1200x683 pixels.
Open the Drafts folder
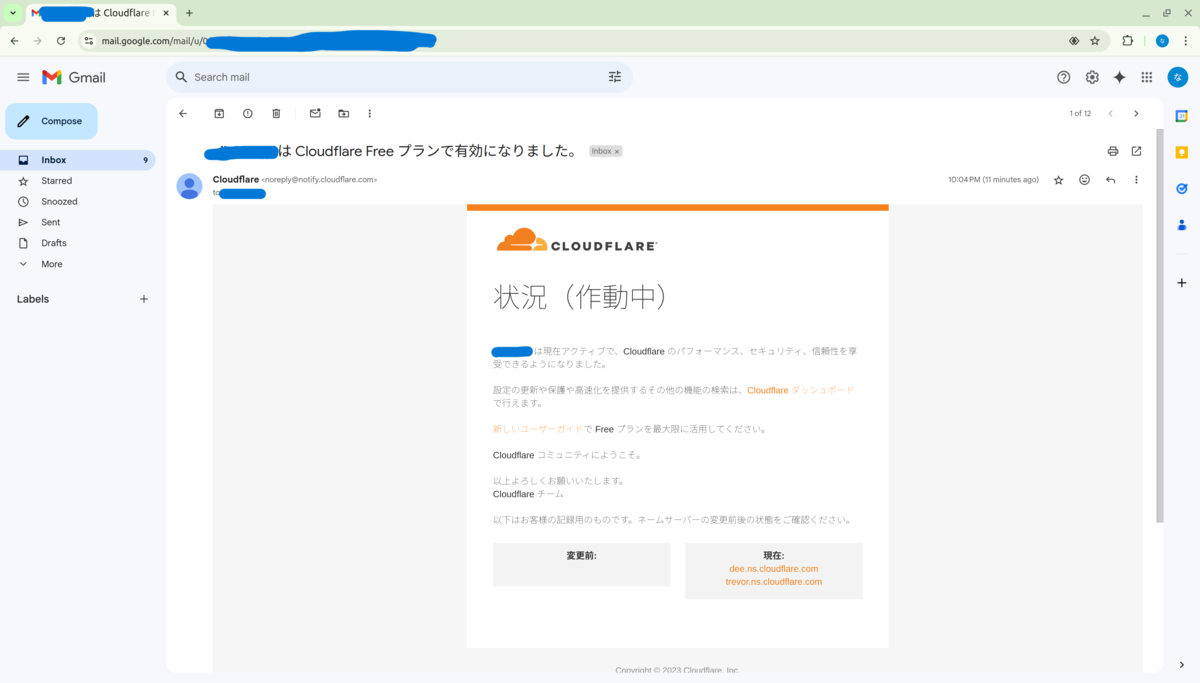pos(78,243)
